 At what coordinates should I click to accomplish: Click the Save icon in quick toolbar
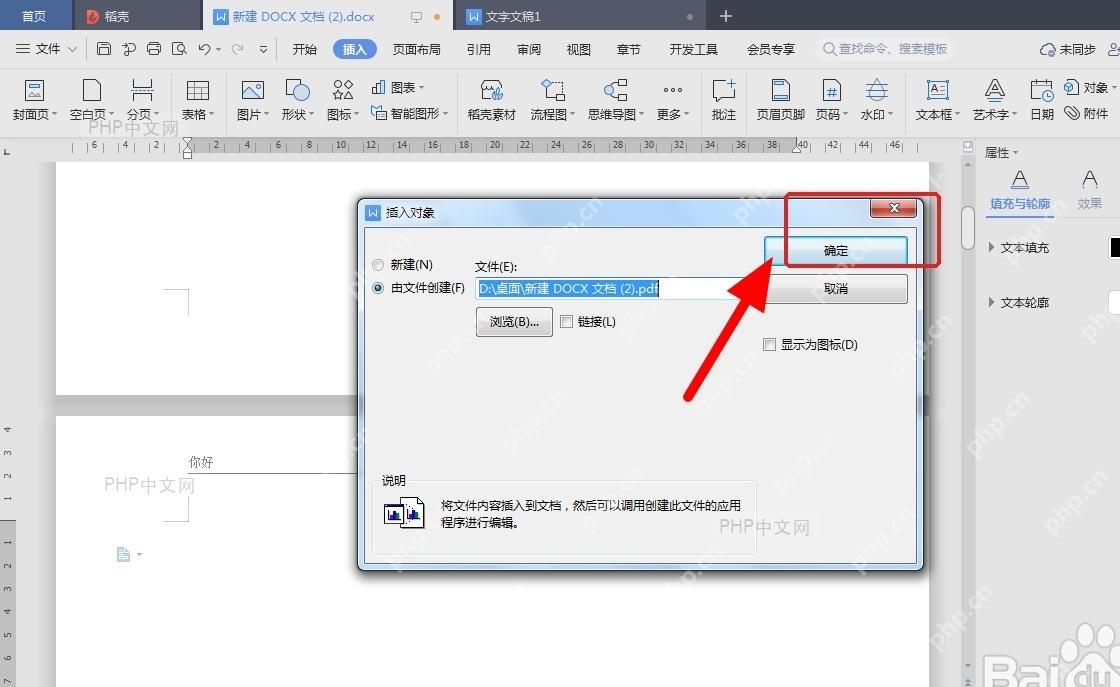click(x=104, y=49)
